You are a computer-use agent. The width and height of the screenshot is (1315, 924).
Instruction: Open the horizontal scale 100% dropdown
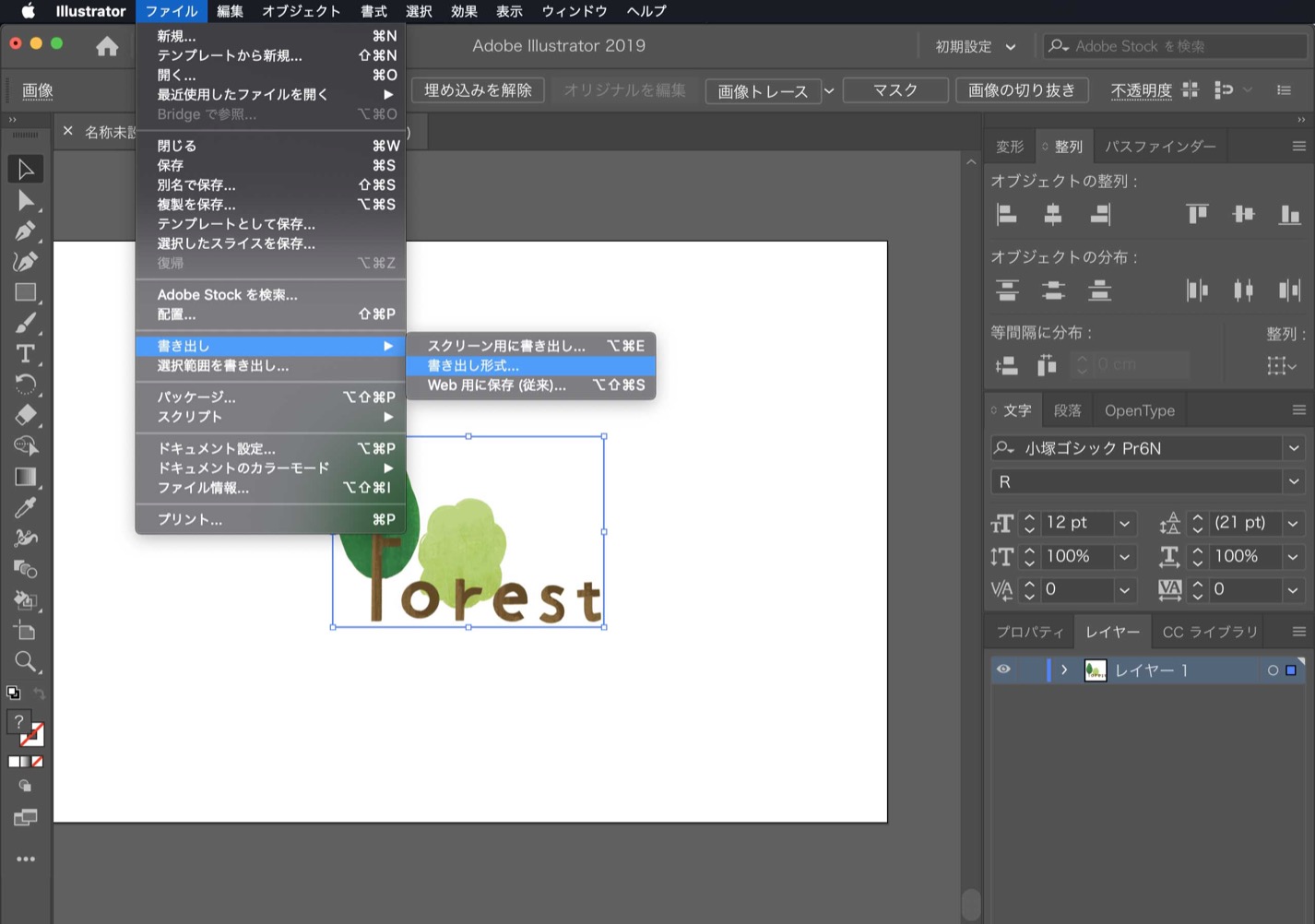click(x=1293, y=556)
